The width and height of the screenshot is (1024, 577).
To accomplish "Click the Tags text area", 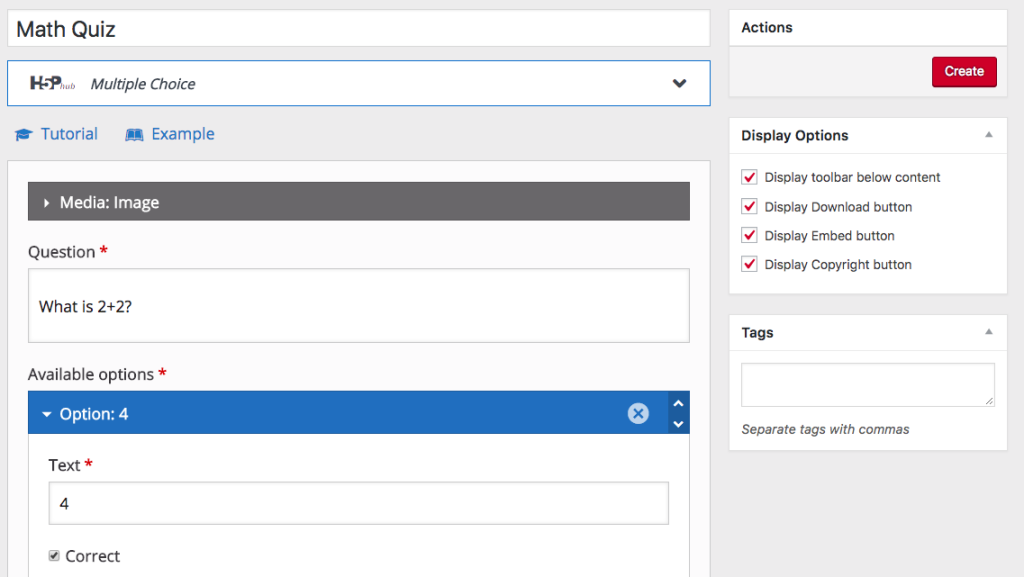I will (x=868, y=385).
